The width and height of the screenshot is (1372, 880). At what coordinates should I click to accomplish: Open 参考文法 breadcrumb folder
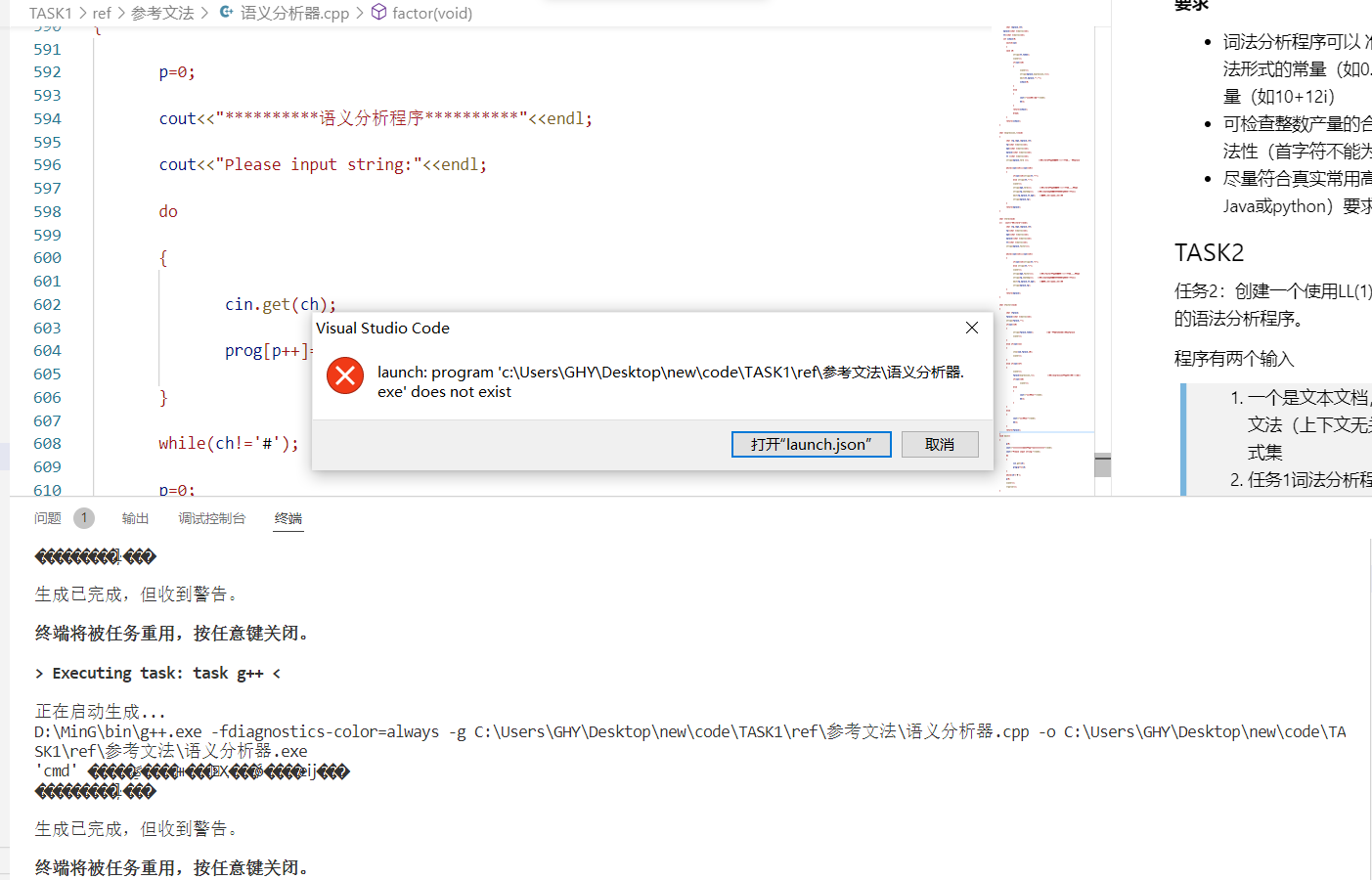(x=162, y=13)
